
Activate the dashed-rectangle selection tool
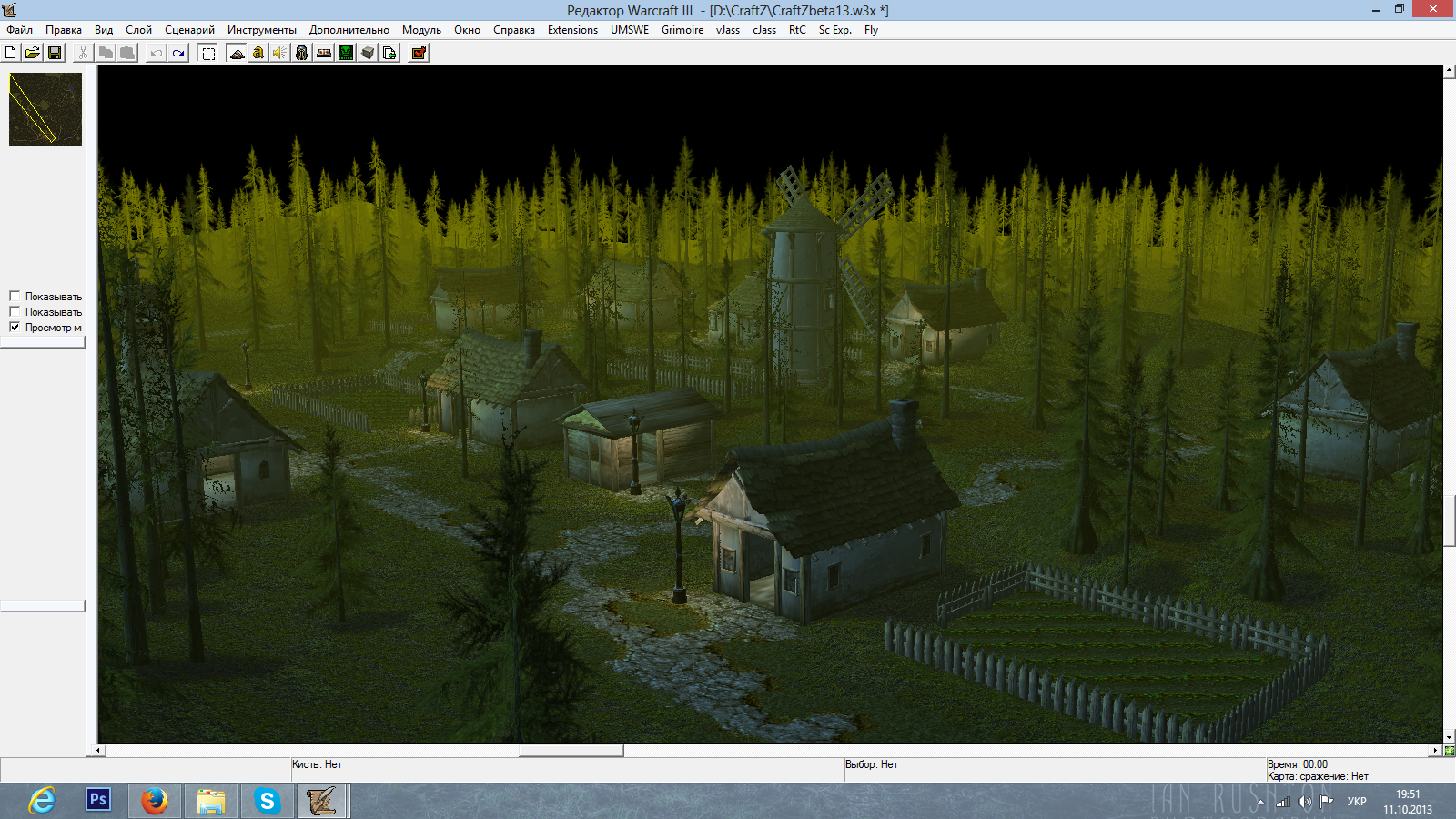pyautogui.click(x=208, y=53)
